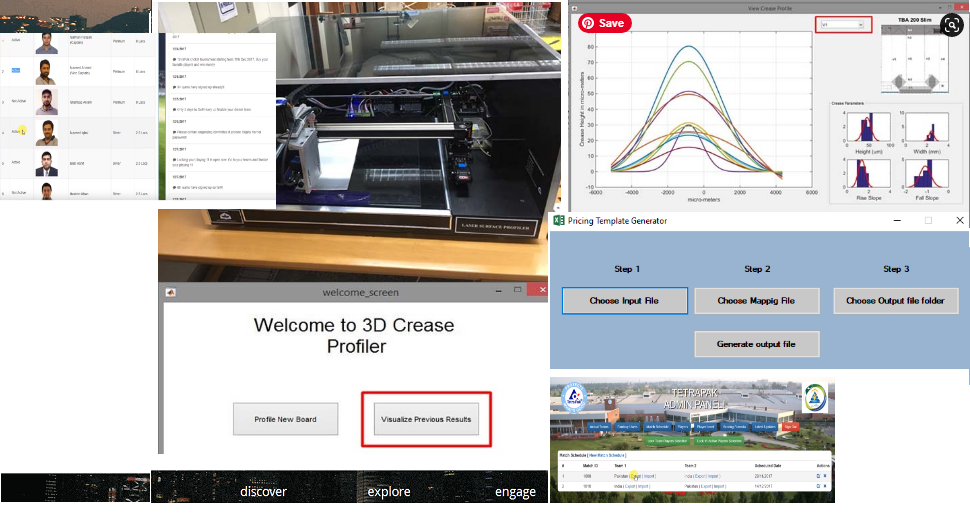Select Choose Output file folder button

(896, 300)
